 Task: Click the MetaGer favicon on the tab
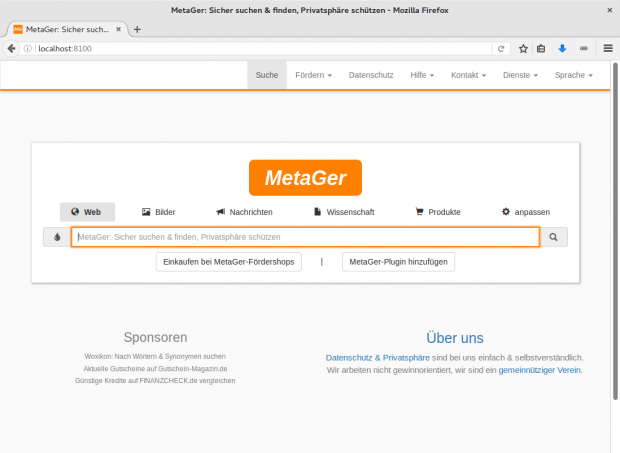click(x=18, y=29)
